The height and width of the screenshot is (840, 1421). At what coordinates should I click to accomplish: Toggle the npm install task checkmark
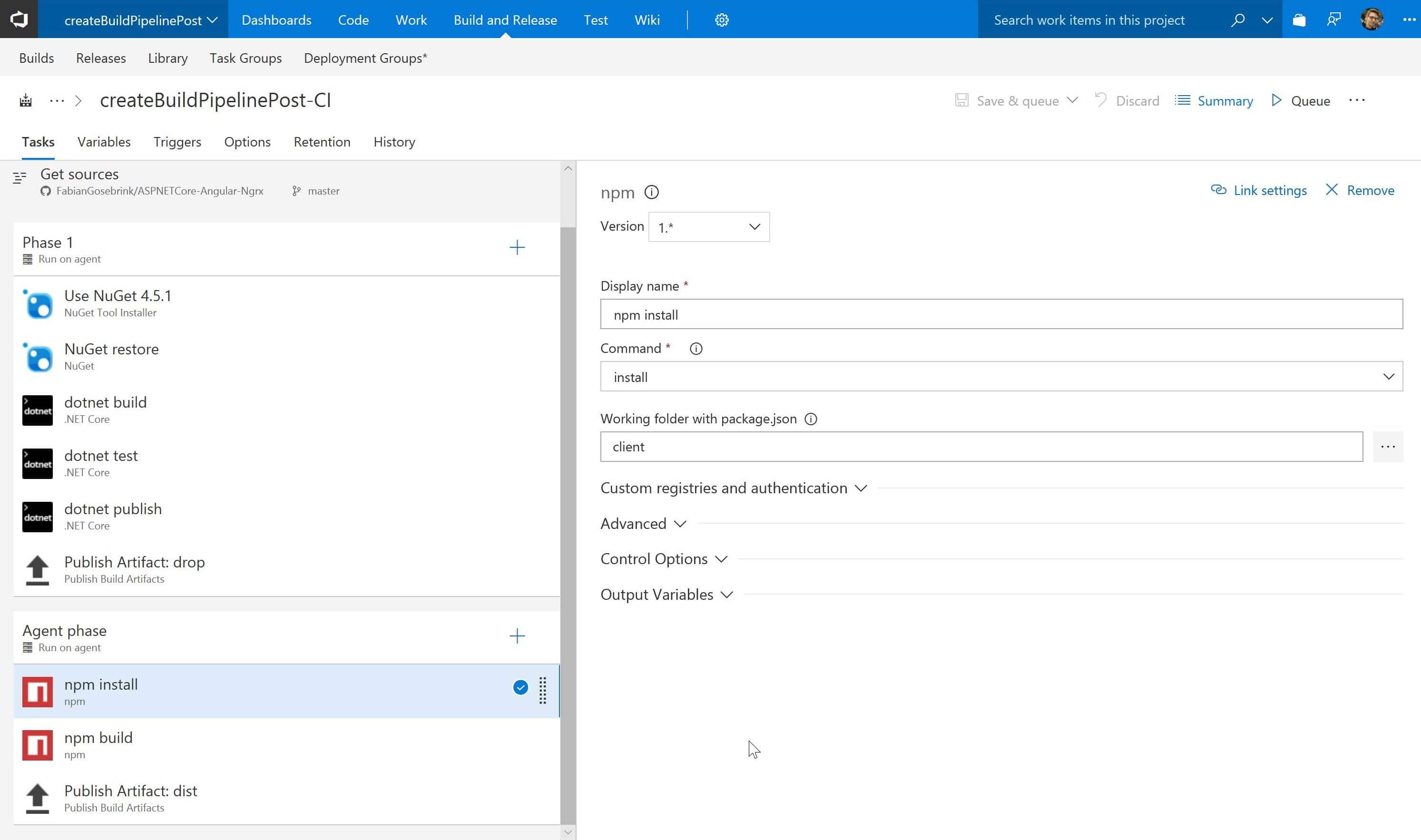(520, 688)
